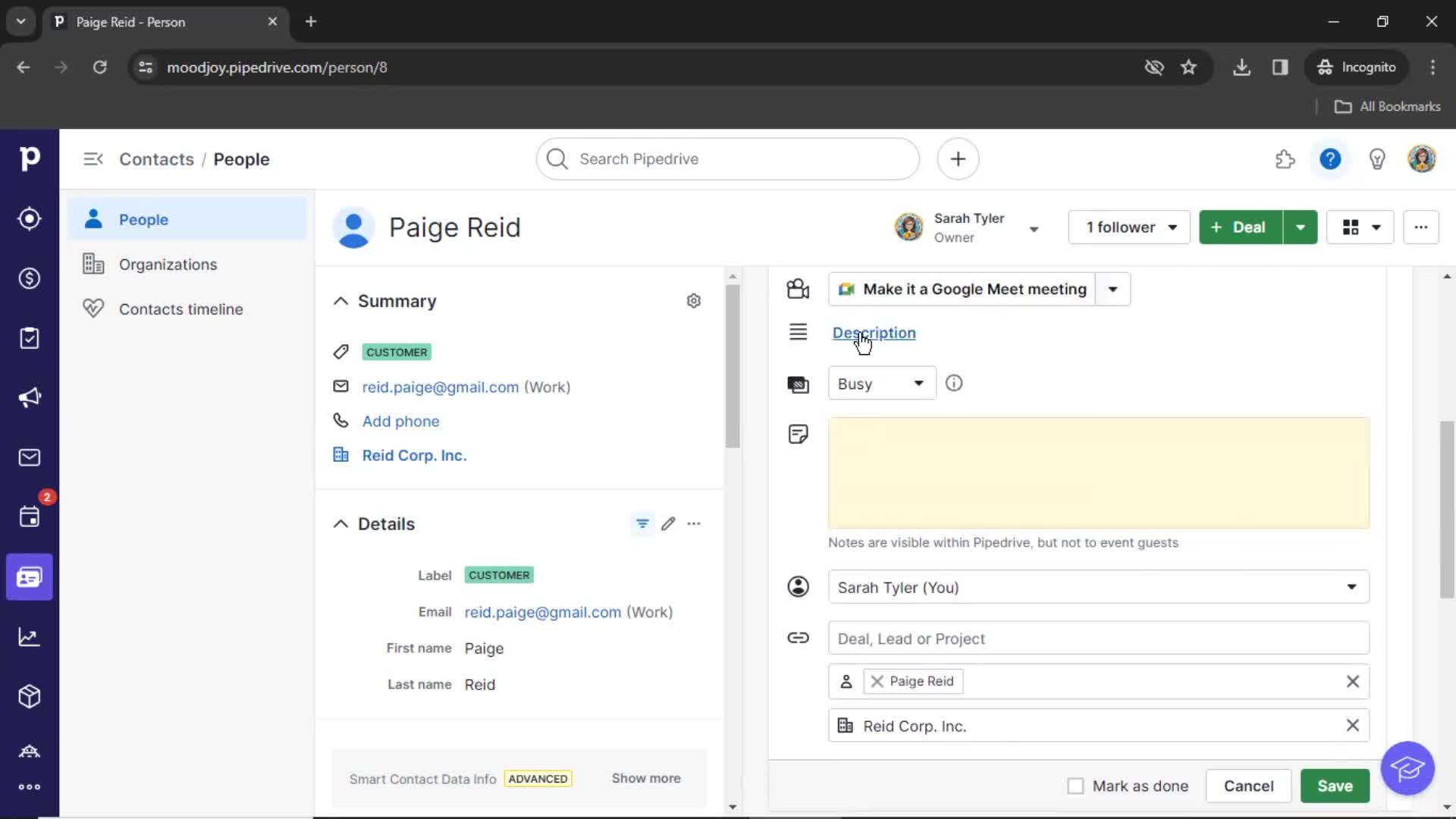Click the settings gear icon in Summary
This screenshot has width=1456, height=819.
(694, 300)
